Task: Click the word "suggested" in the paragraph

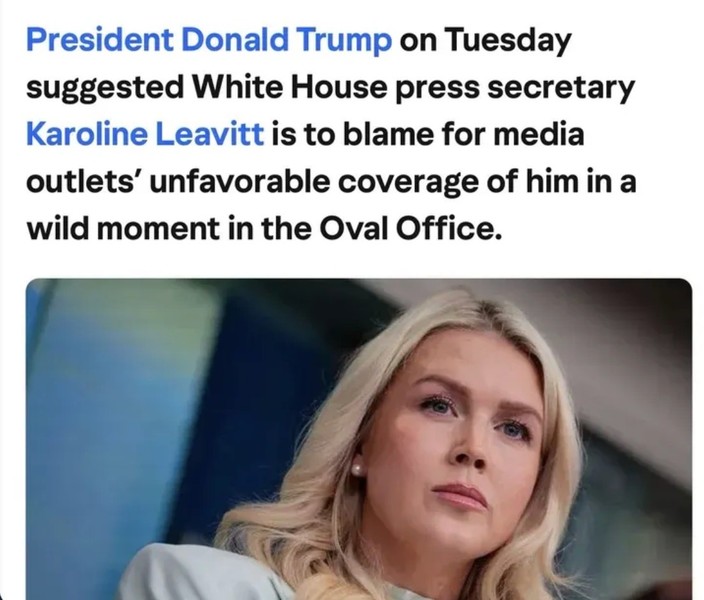Action: point(105,88)
